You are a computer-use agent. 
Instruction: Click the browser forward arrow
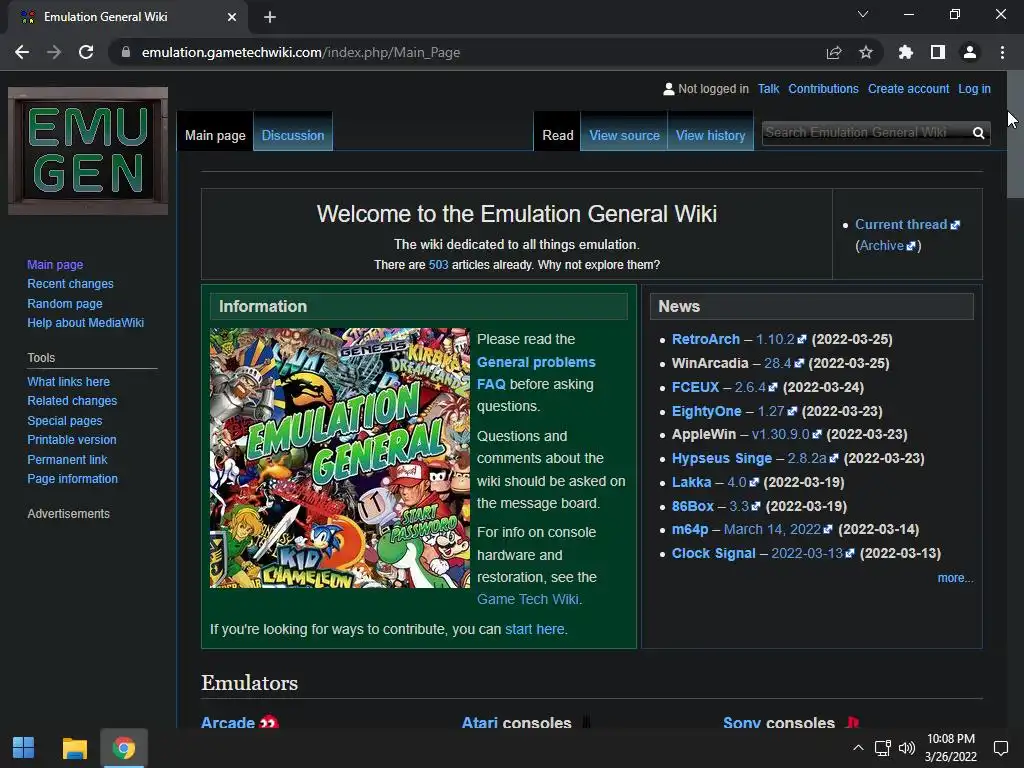point(54,52)
